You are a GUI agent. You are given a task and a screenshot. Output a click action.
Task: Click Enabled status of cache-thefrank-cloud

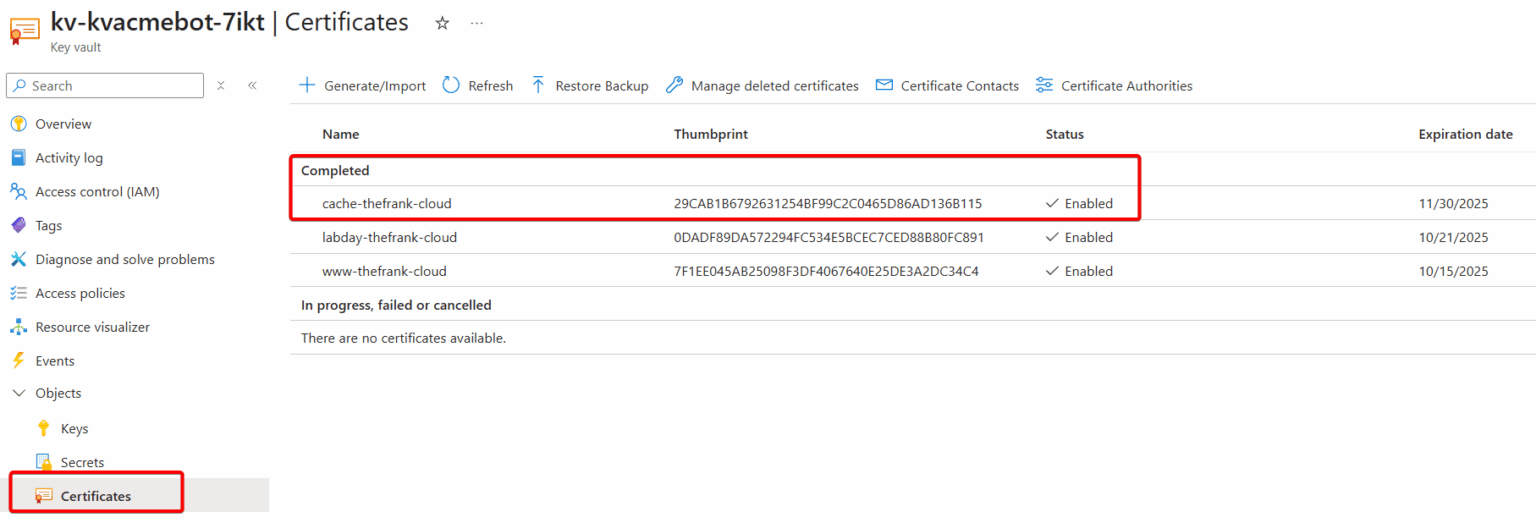[x=1079, y=203]
